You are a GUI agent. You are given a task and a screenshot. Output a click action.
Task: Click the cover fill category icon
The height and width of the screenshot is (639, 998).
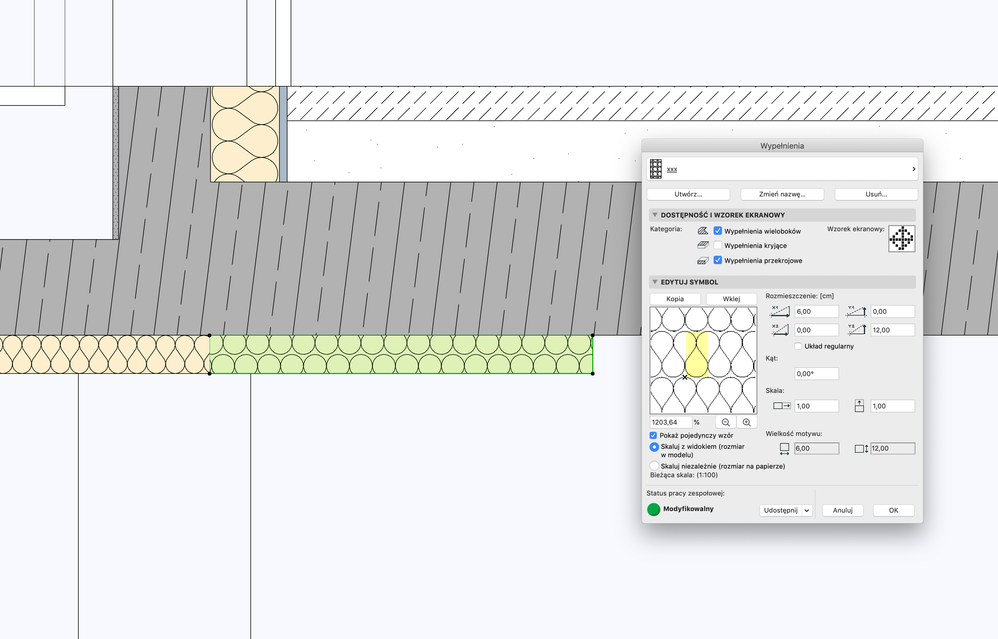point(703,245)
